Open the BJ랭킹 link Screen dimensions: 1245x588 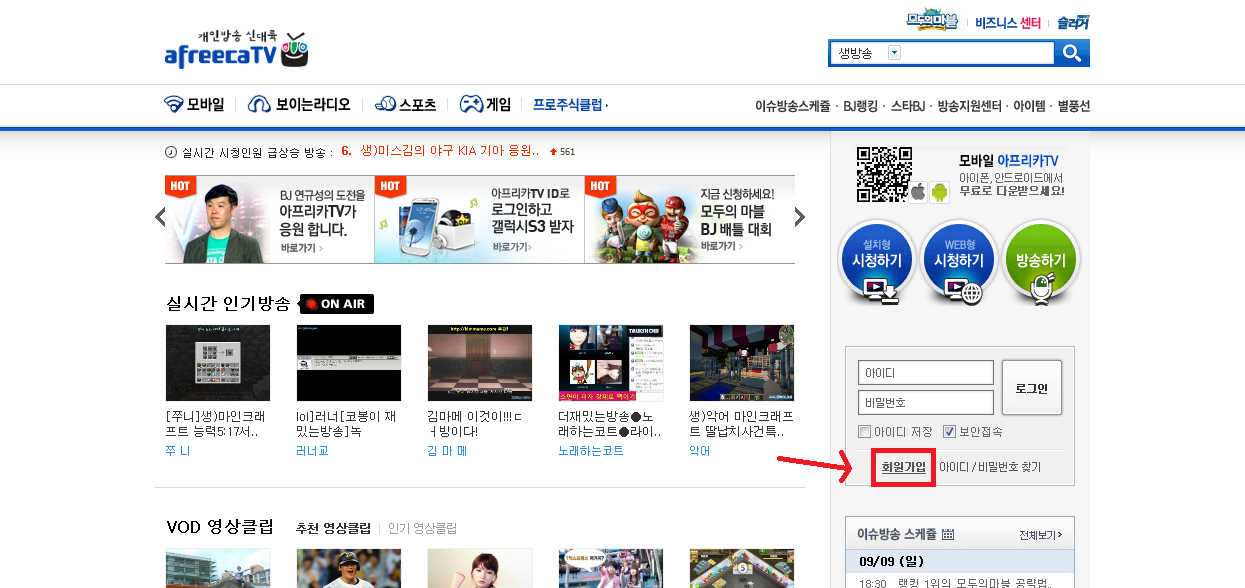(x=860, y=105)
